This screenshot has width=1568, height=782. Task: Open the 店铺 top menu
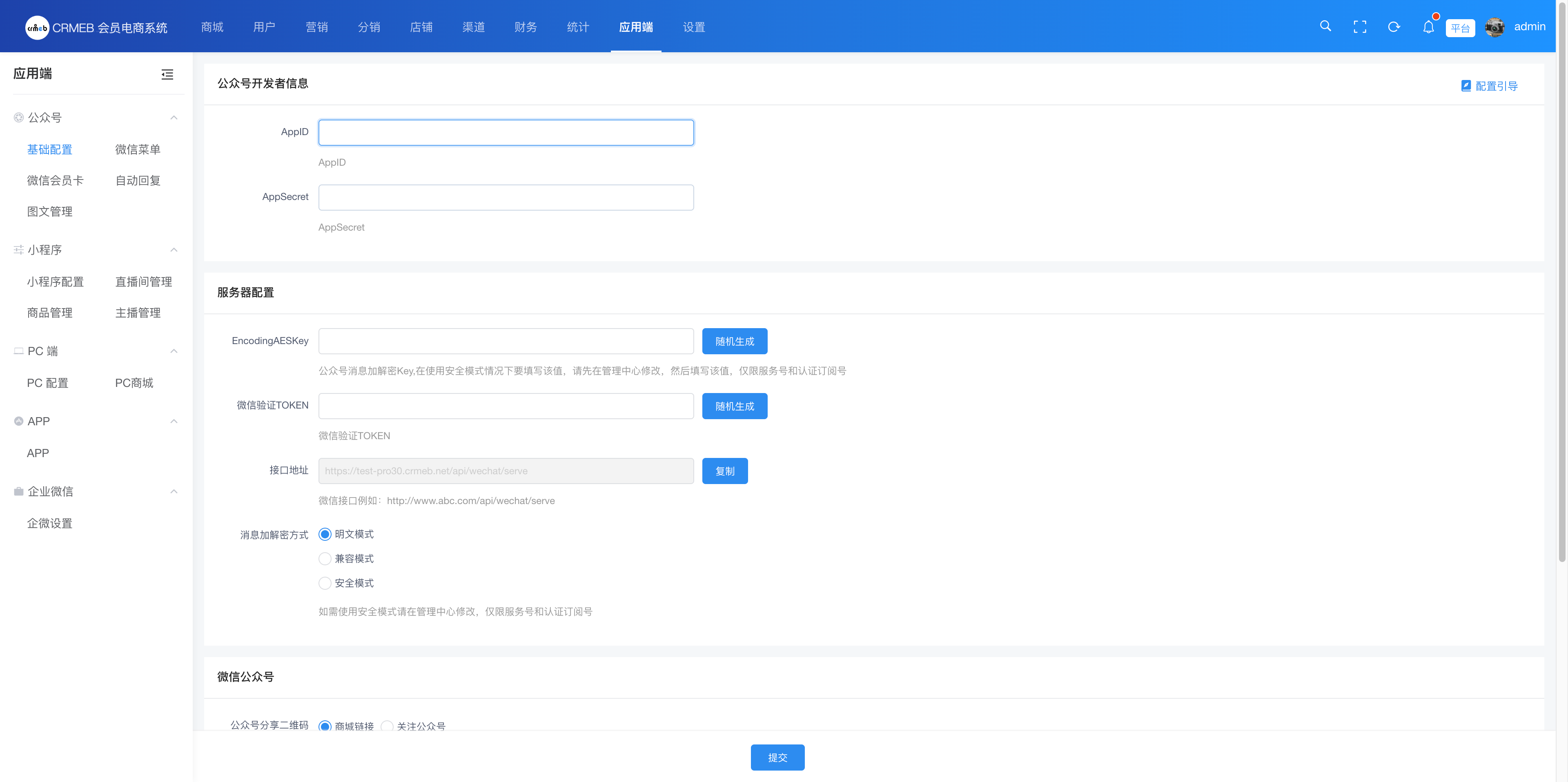pyautogui.click(x=421, y=27)
